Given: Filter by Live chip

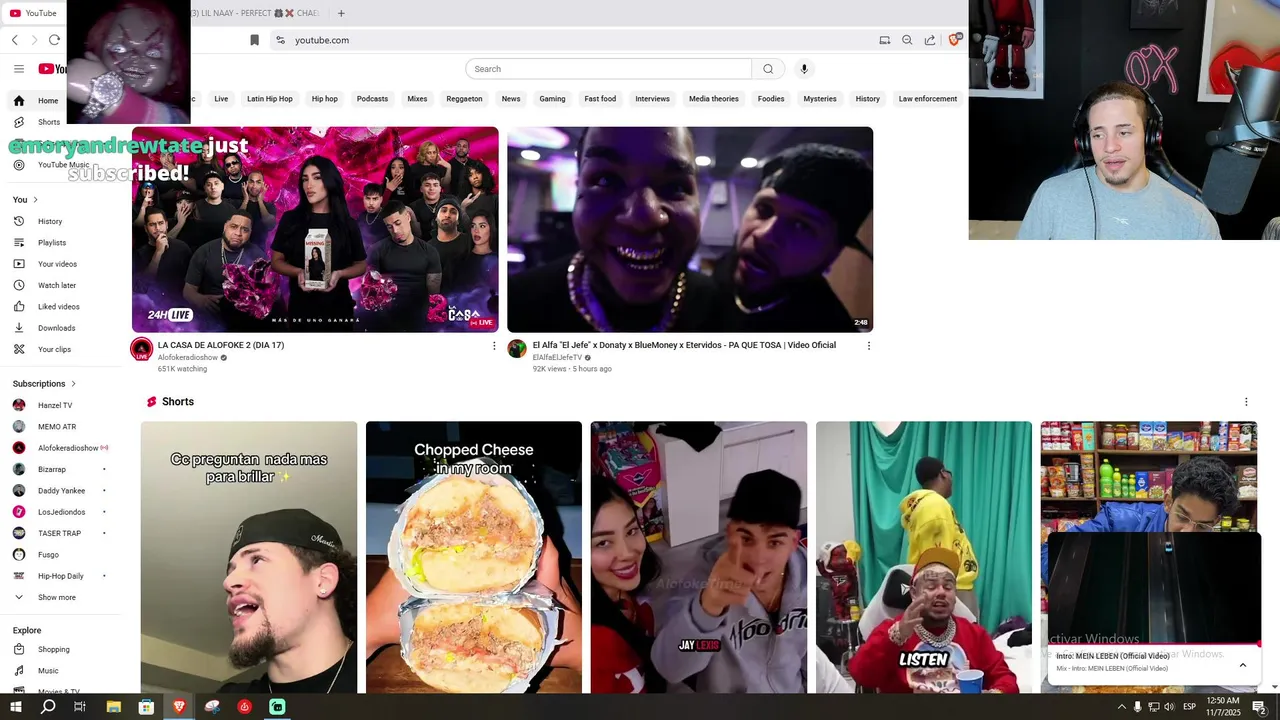Looking at the screenshot, I should (221, 99).
